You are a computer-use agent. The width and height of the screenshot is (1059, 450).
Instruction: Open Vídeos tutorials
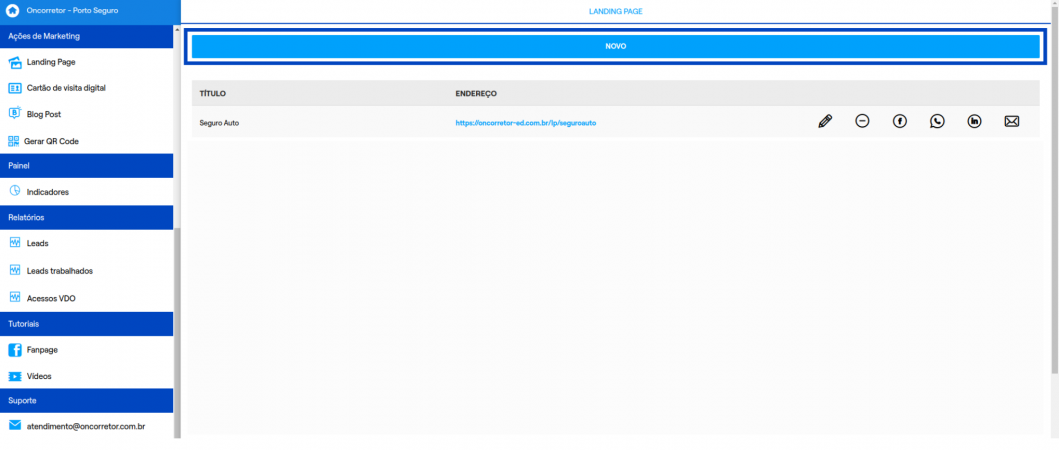coord(39,376)
